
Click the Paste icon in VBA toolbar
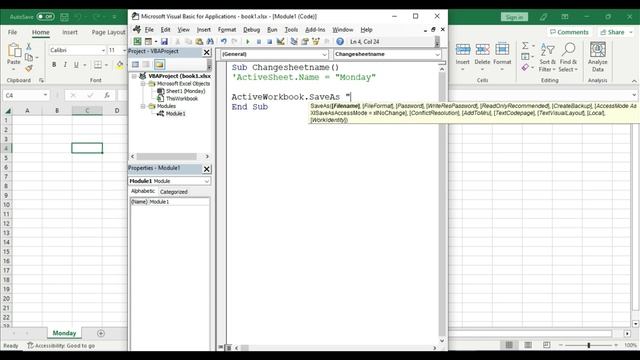pyautogui.click(x=199, y=42)
